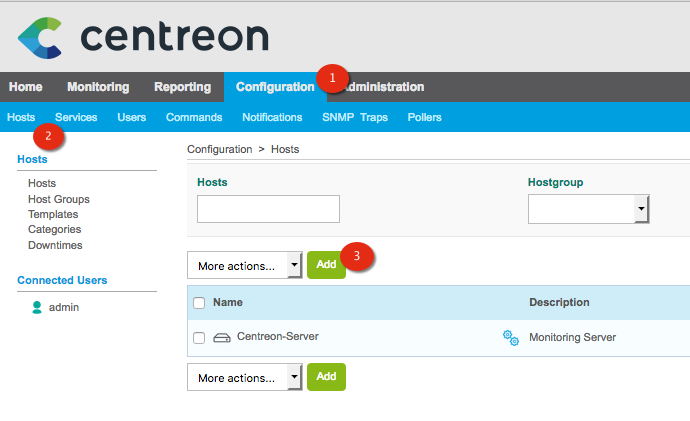690x421 pixels.
Task: Click the admin user icon
Action: [x=37, y=307]
